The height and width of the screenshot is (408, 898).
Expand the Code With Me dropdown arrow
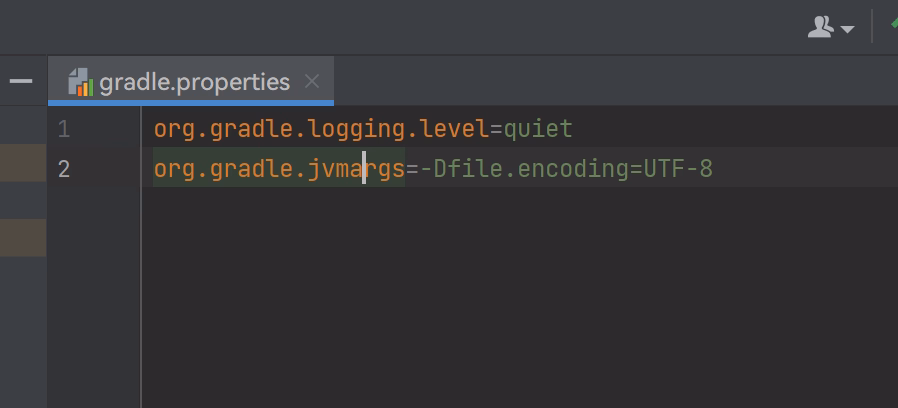tap(847, 29)
